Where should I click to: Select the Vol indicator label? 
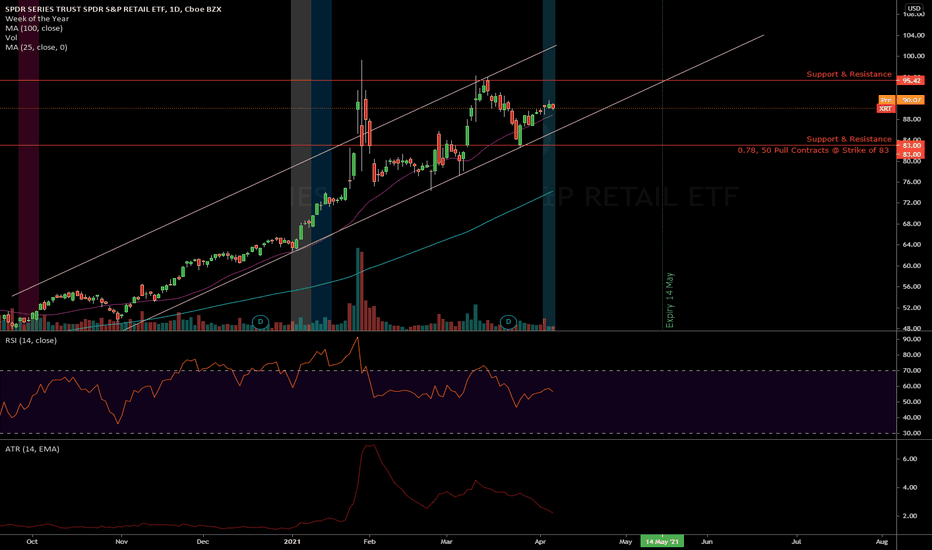[x=11, y=37]
